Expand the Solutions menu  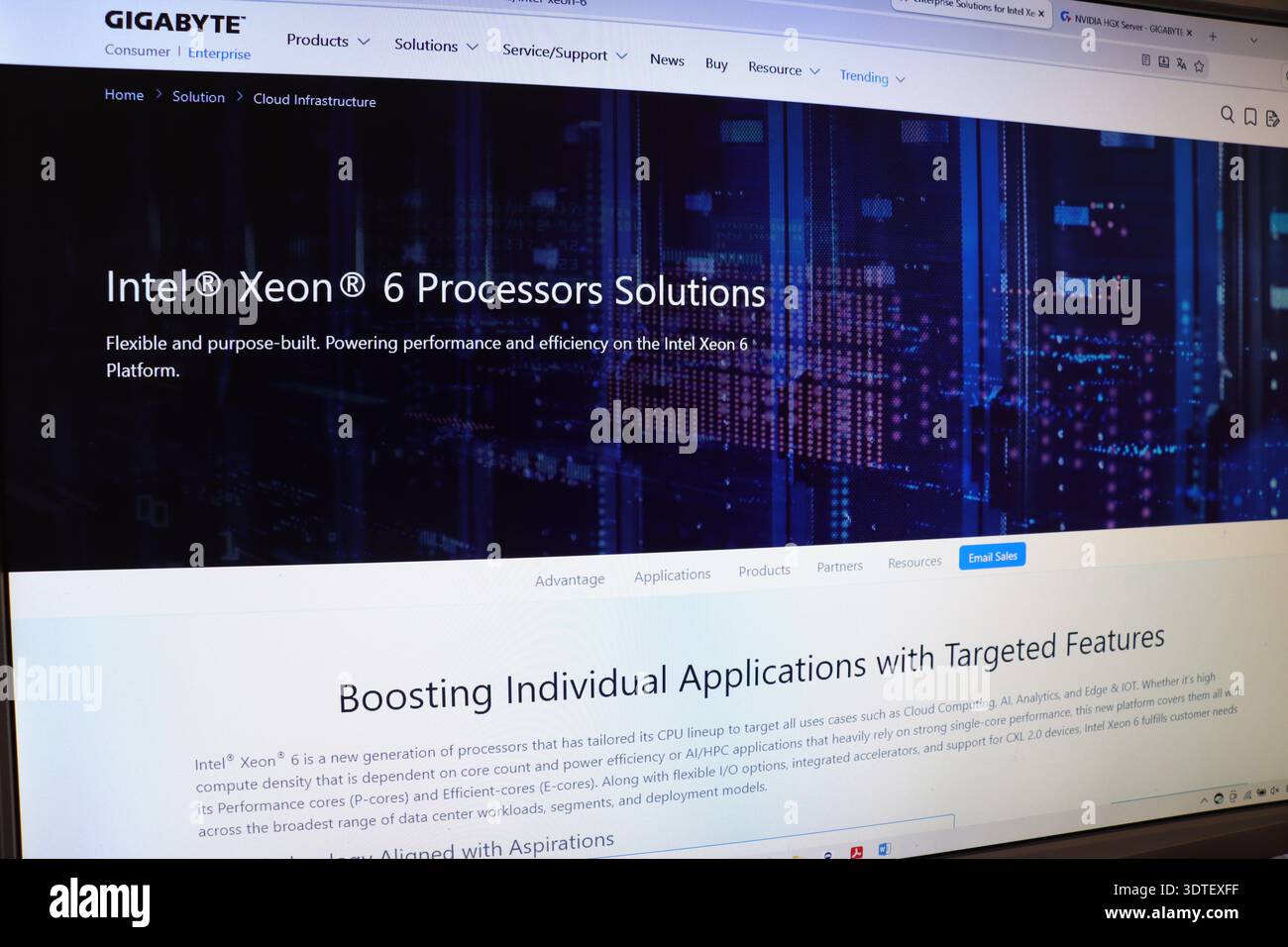(436, 46)
